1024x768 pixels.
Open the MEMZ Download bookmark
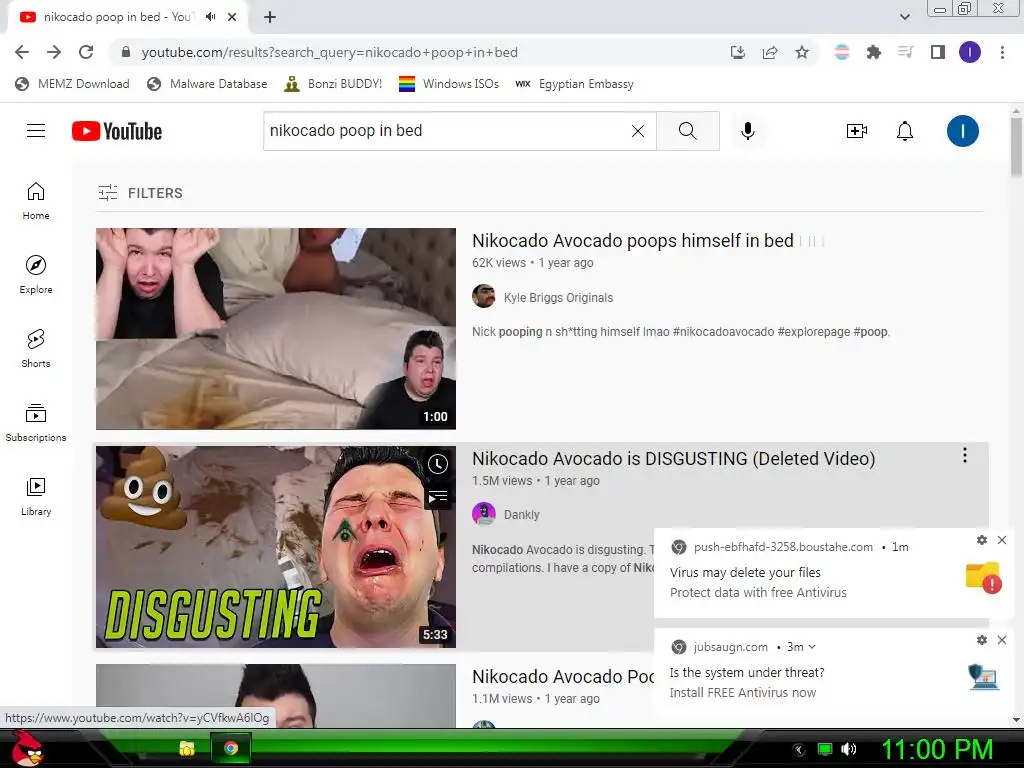point(72,84)
